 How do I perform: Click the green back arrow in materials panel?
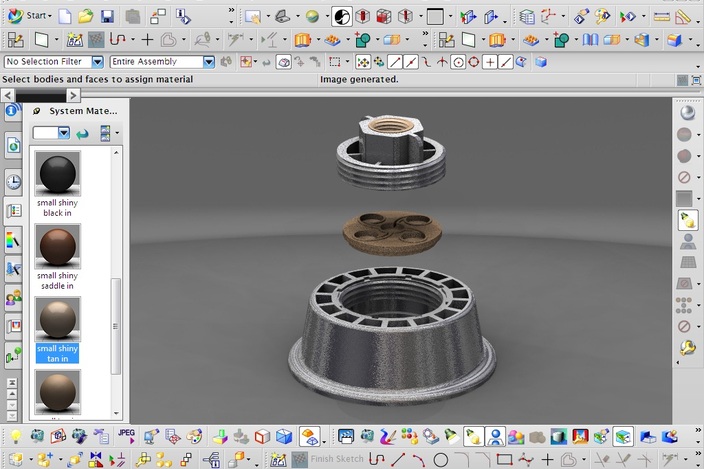click(x=82, y=133)
